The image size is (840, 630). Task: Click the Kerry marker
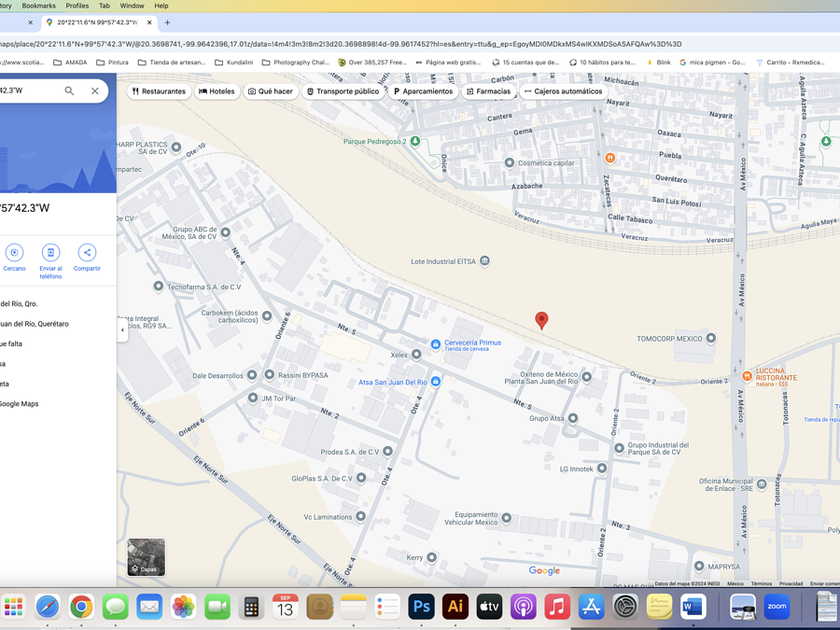(431, 557)
